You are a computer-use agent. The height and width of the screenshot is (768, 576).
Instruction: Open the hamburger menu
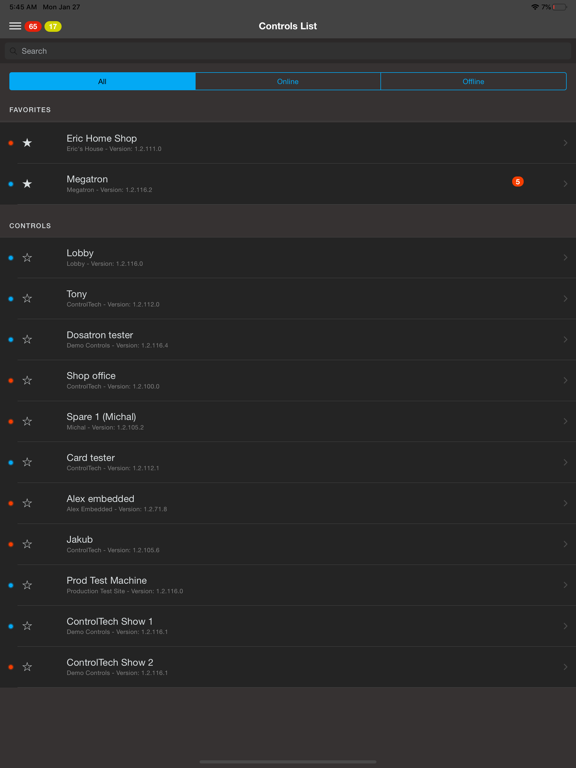click(15, 26)
